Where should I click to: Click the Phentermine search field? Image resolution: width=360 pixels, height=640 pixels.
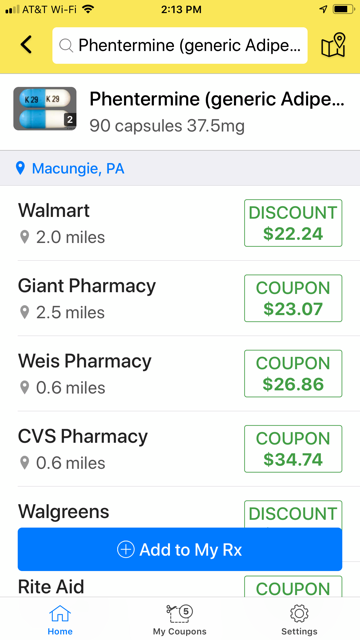180,45
